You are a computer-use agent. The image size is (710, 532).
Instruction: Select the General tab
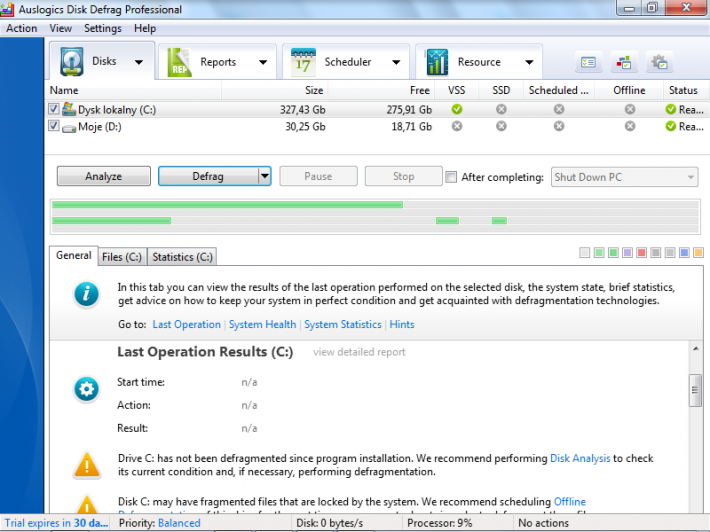73,255
